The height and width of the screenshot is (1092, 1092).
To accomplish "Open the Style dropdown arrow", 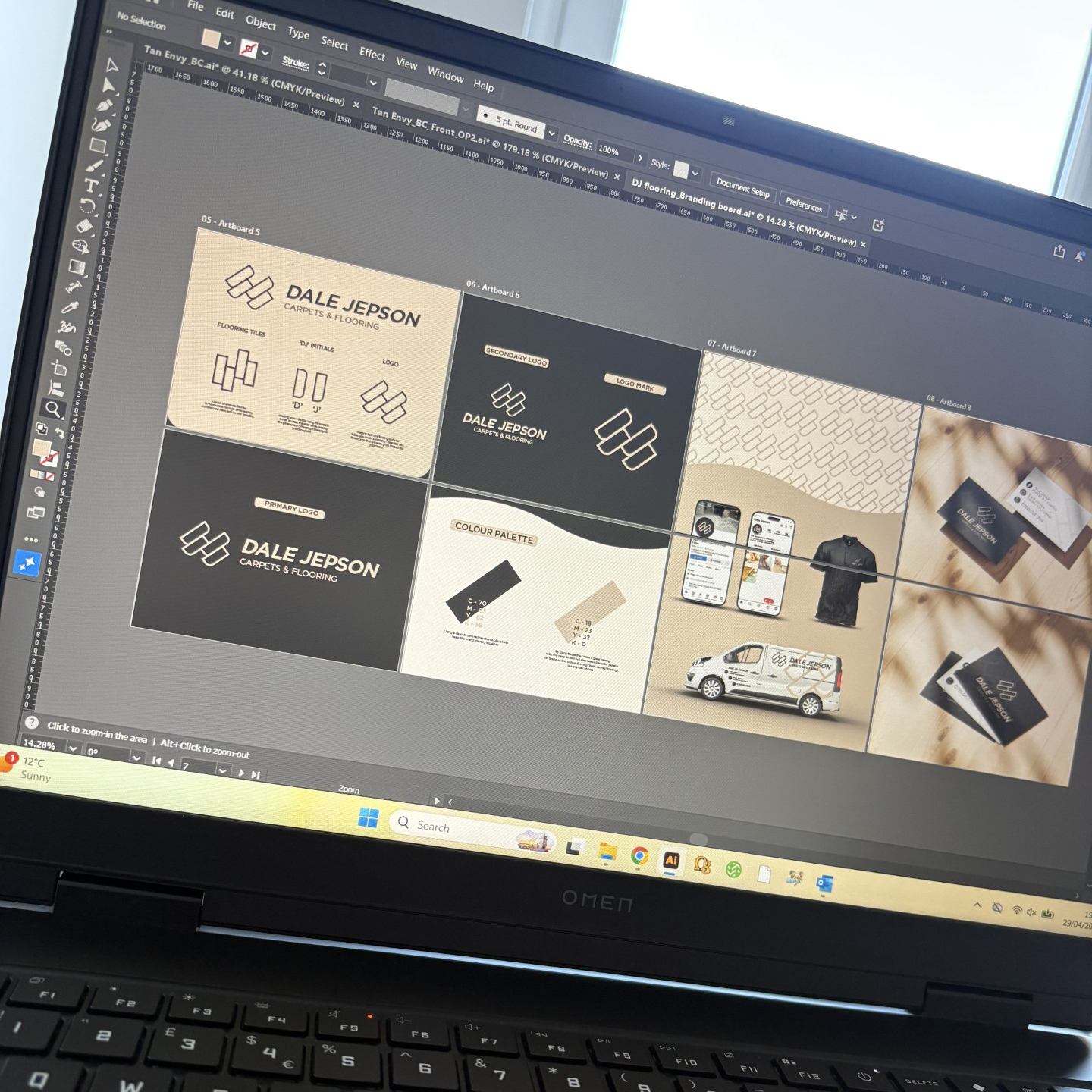I will tap(695, 174).
